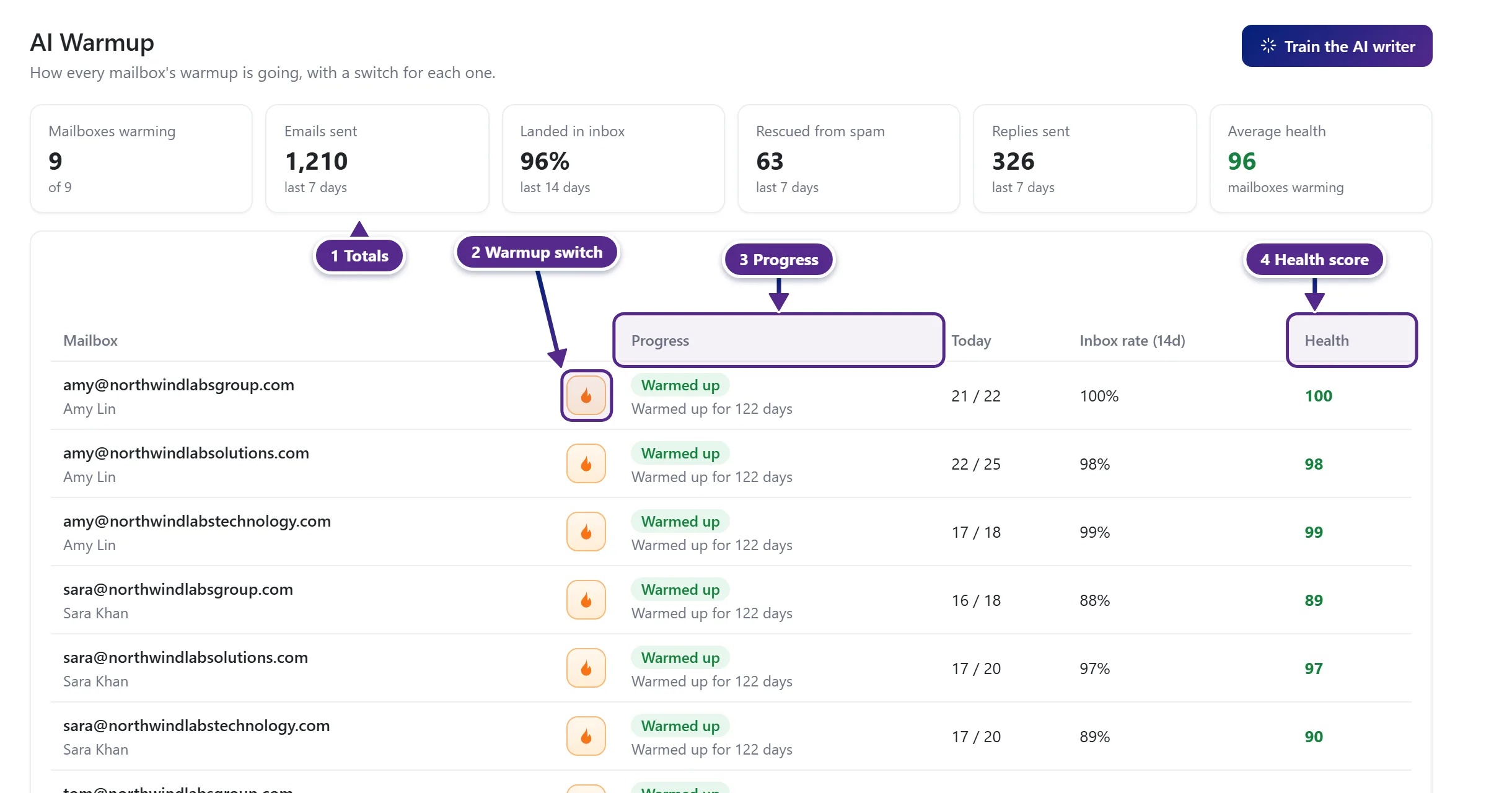Click today count 16 / 18
Screen dimensions: 1512x793
(976, 600)
